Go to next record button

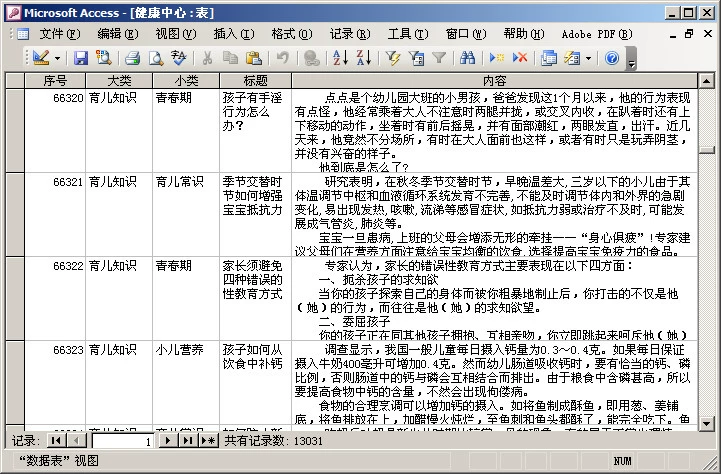[168, 440]
